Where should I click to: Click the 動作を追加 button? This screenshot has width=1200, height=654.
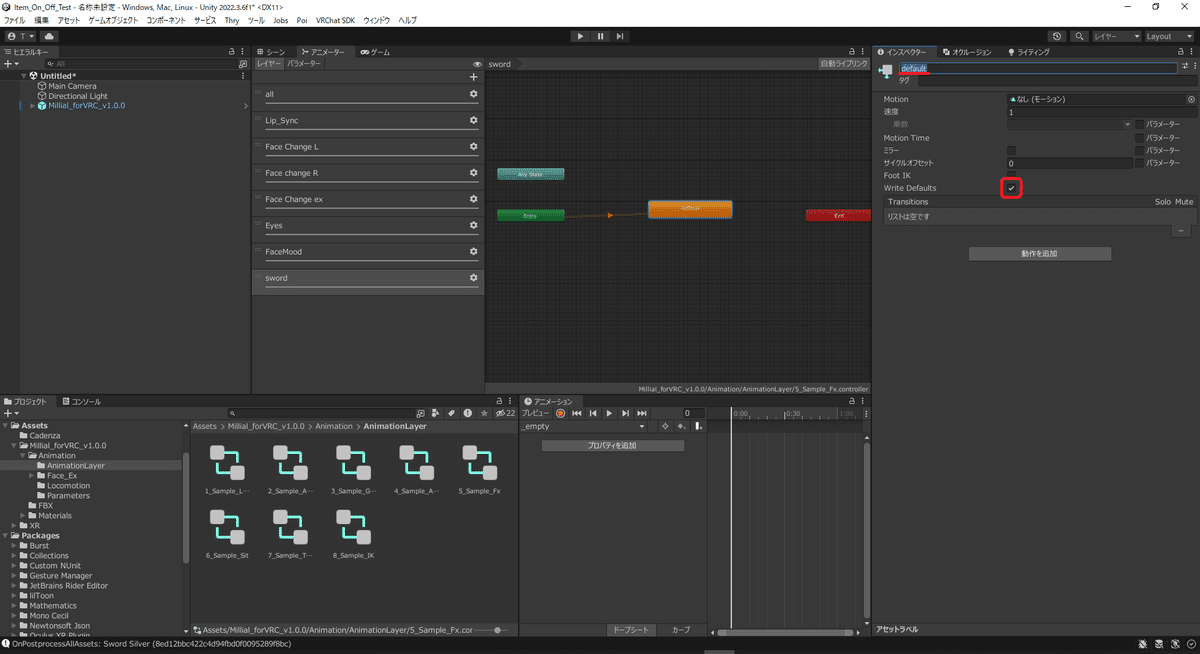coord(1040,254)
